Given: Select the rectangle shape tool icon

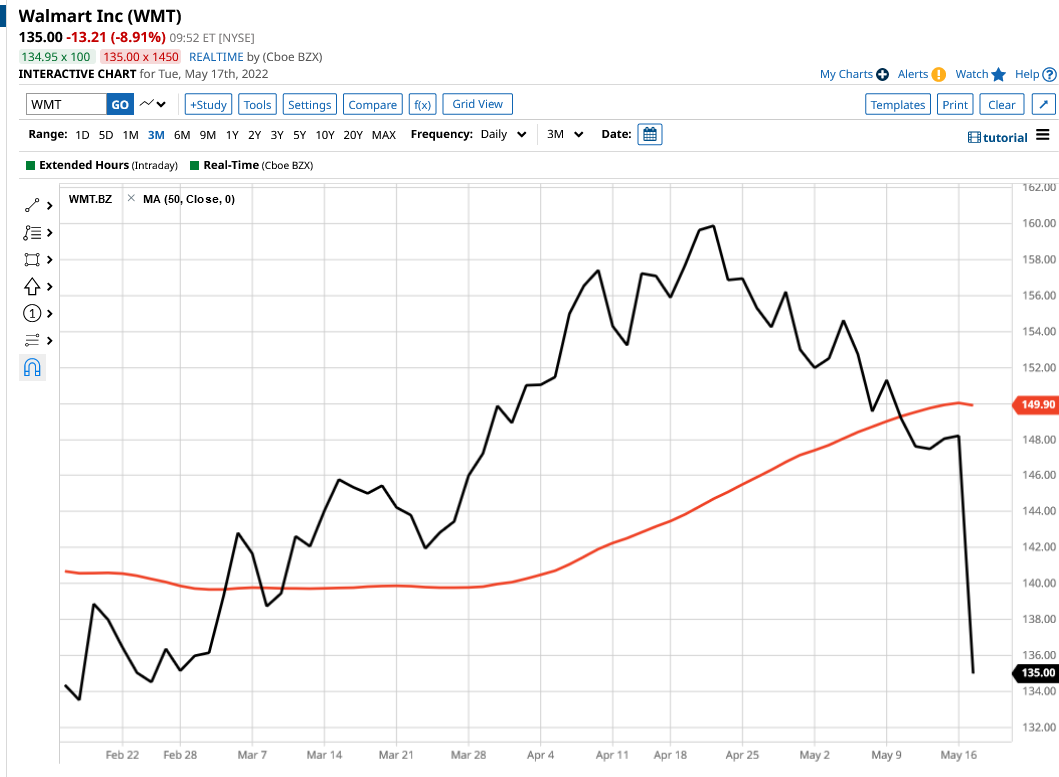Looking at the screenshot, I should tap(32, 259).
